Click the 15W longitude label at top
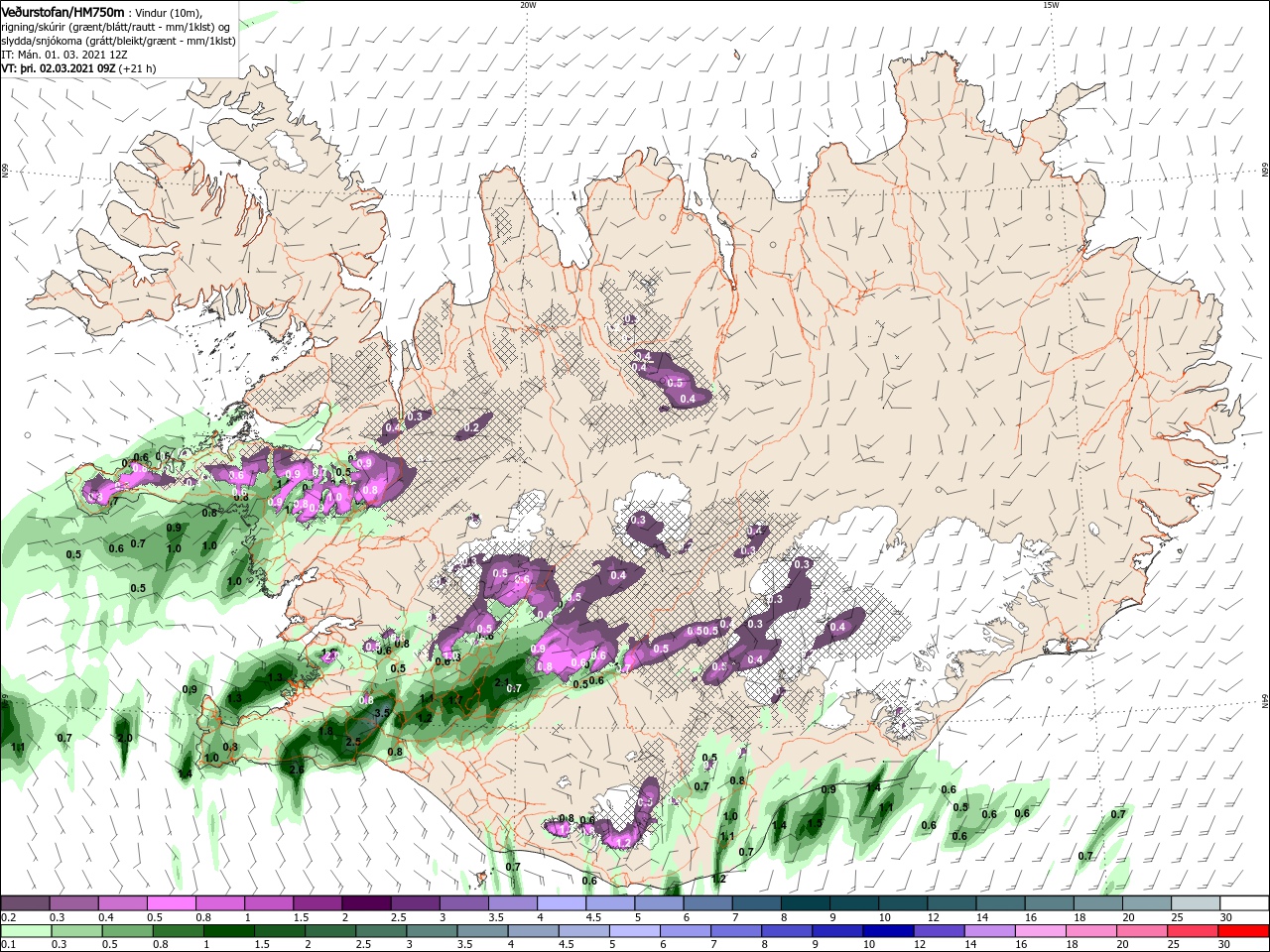Screen dimensions: 1270x952 [x=1051, y=5]
